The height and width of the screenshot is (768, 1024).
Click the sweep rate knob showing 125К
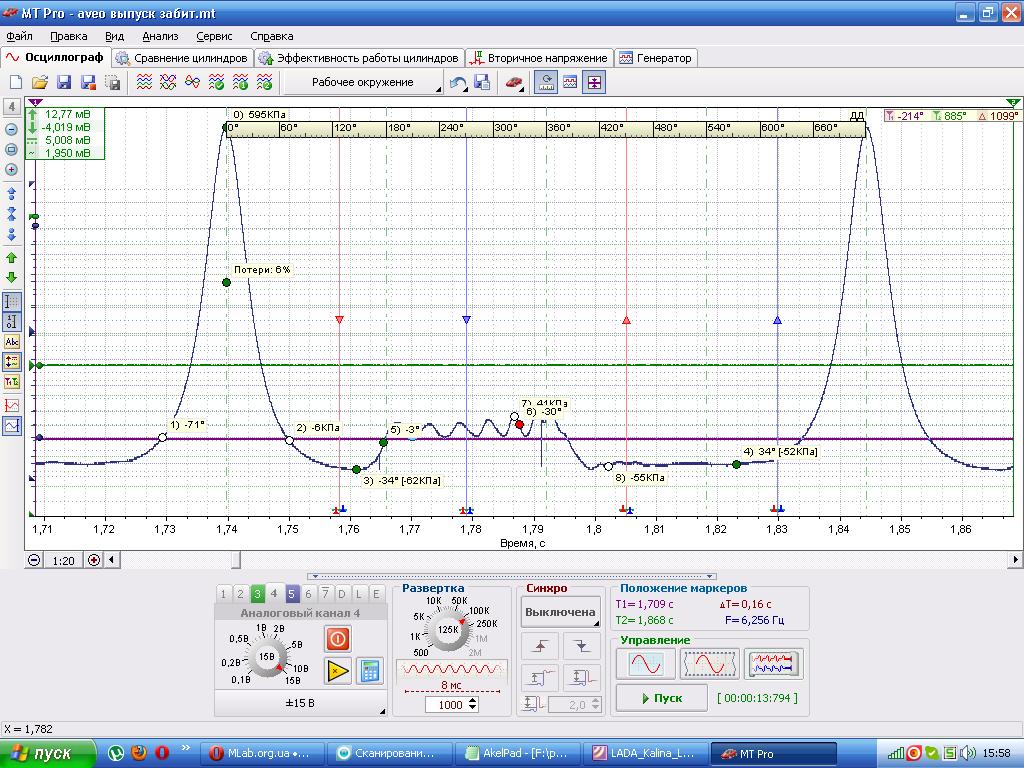(448, 629)
